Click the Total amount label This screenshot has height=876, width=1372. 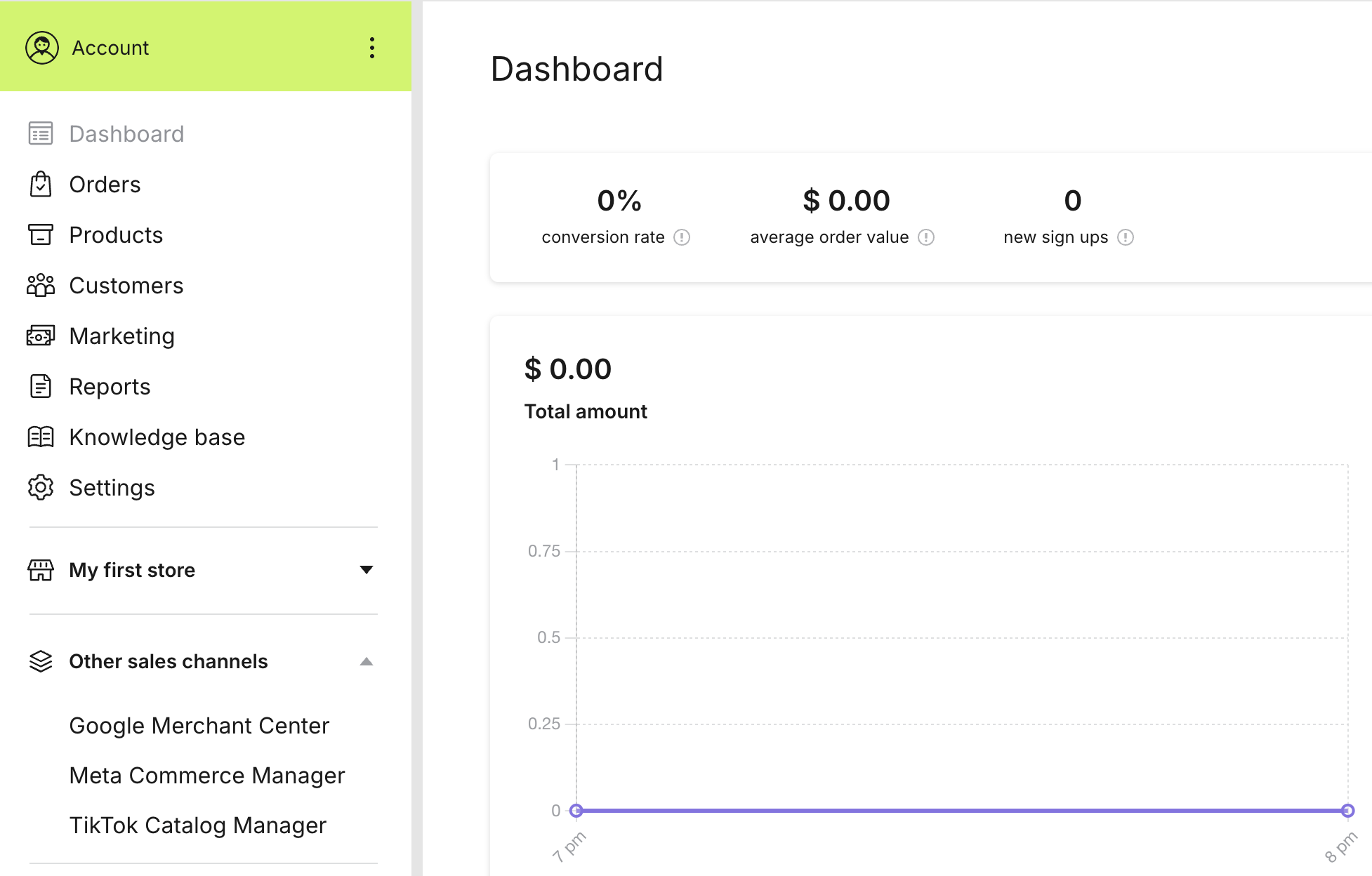pyautogui.click(x=586, y=411)
